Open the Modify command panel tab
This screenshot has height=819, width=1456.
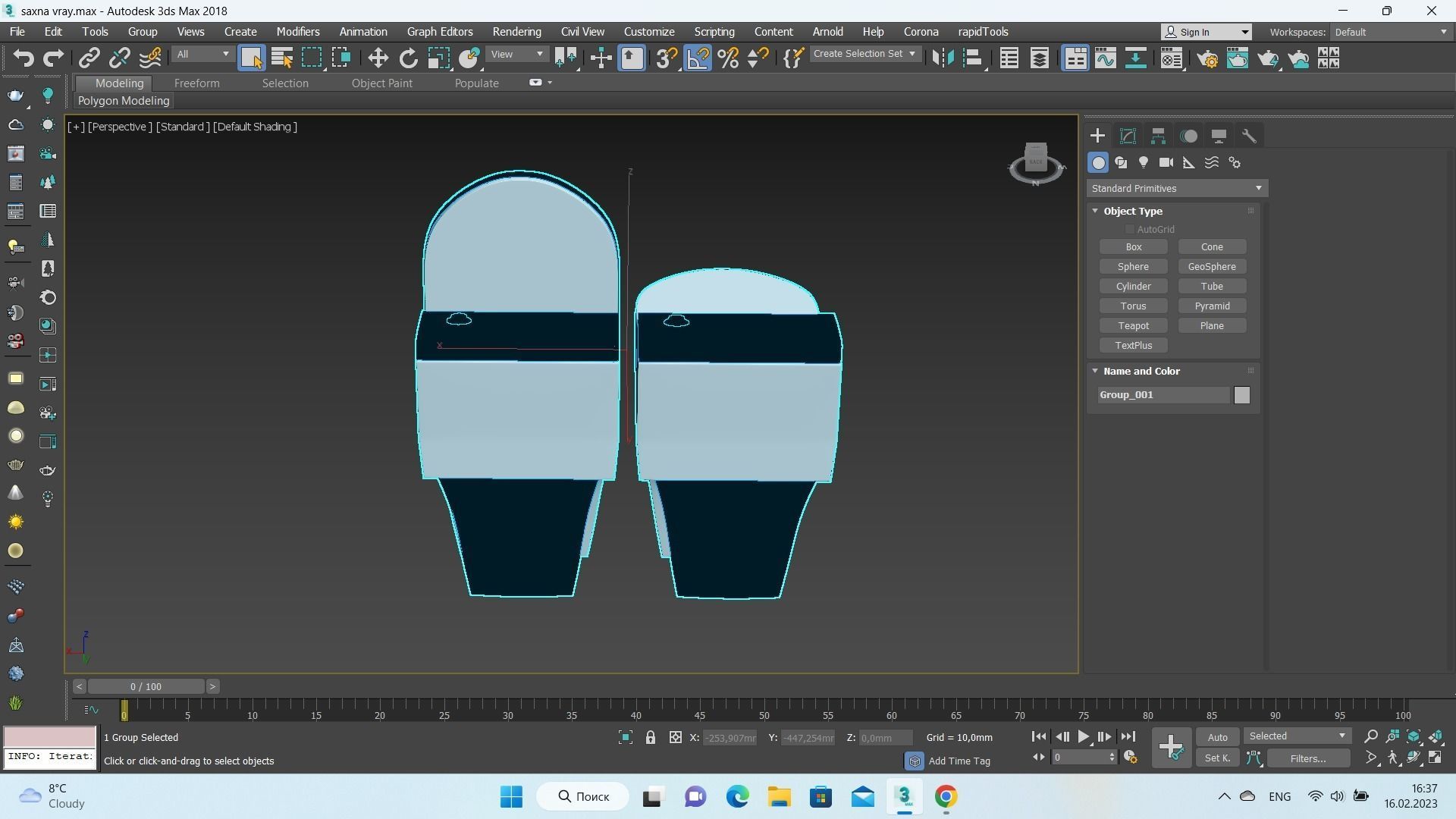(1128, 136)
